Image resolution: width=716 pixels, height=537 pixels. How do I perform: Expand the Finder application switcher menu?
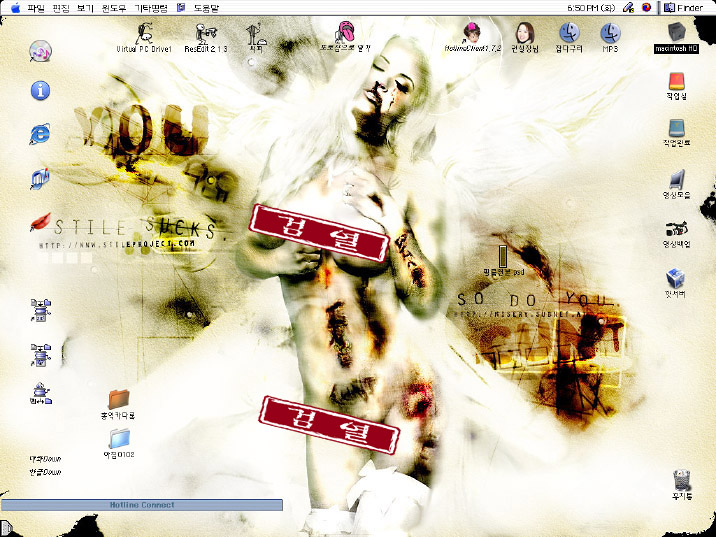tap(682, 7)
